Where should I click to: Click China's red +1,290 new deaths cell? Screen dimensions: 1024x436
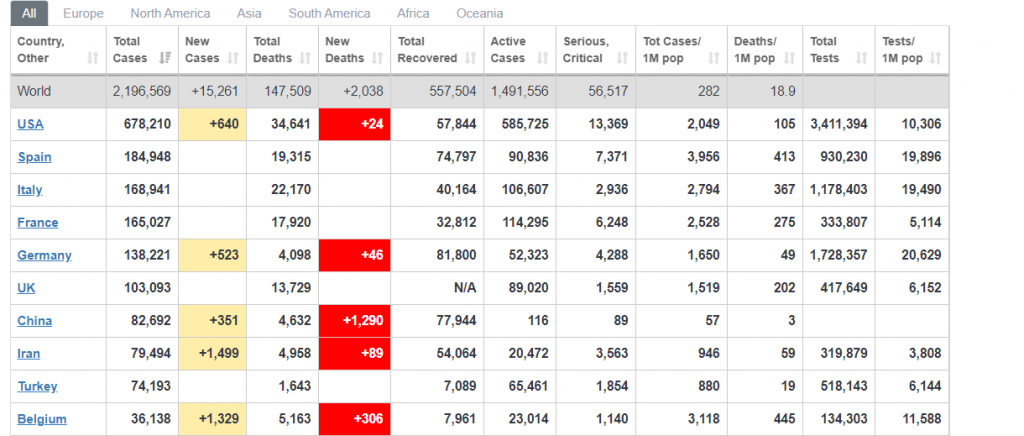[354, 321]
